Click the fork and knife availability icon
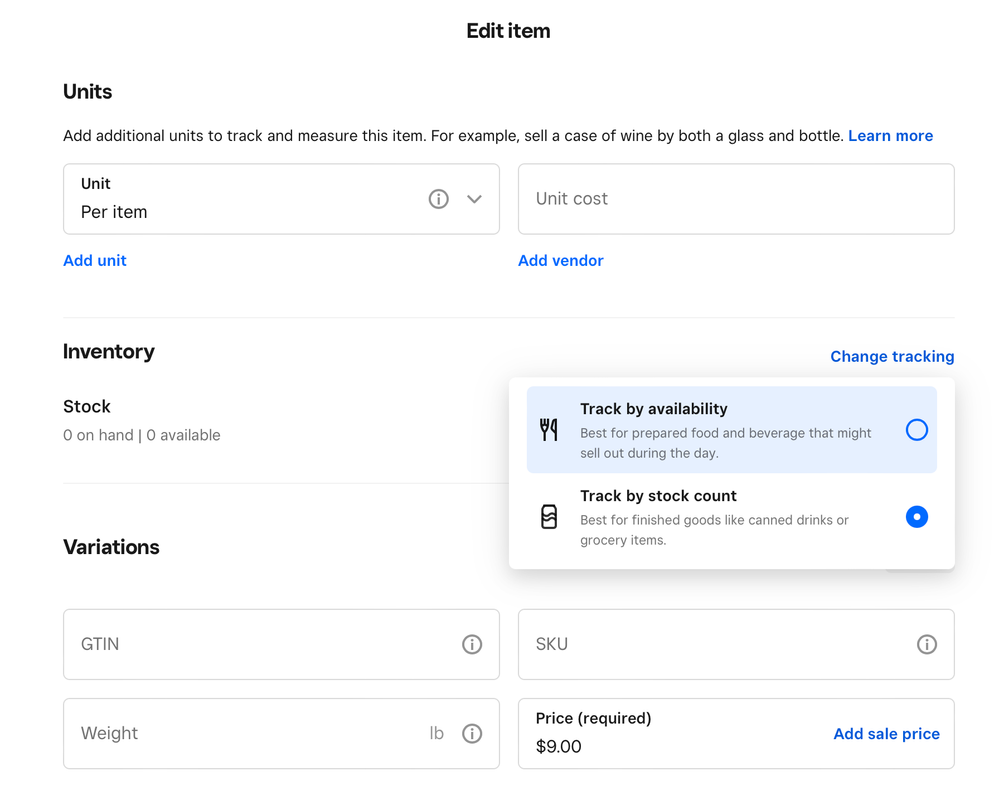Image resolution: width=999 pixels, height=796 pixels. tap(549, 430)
